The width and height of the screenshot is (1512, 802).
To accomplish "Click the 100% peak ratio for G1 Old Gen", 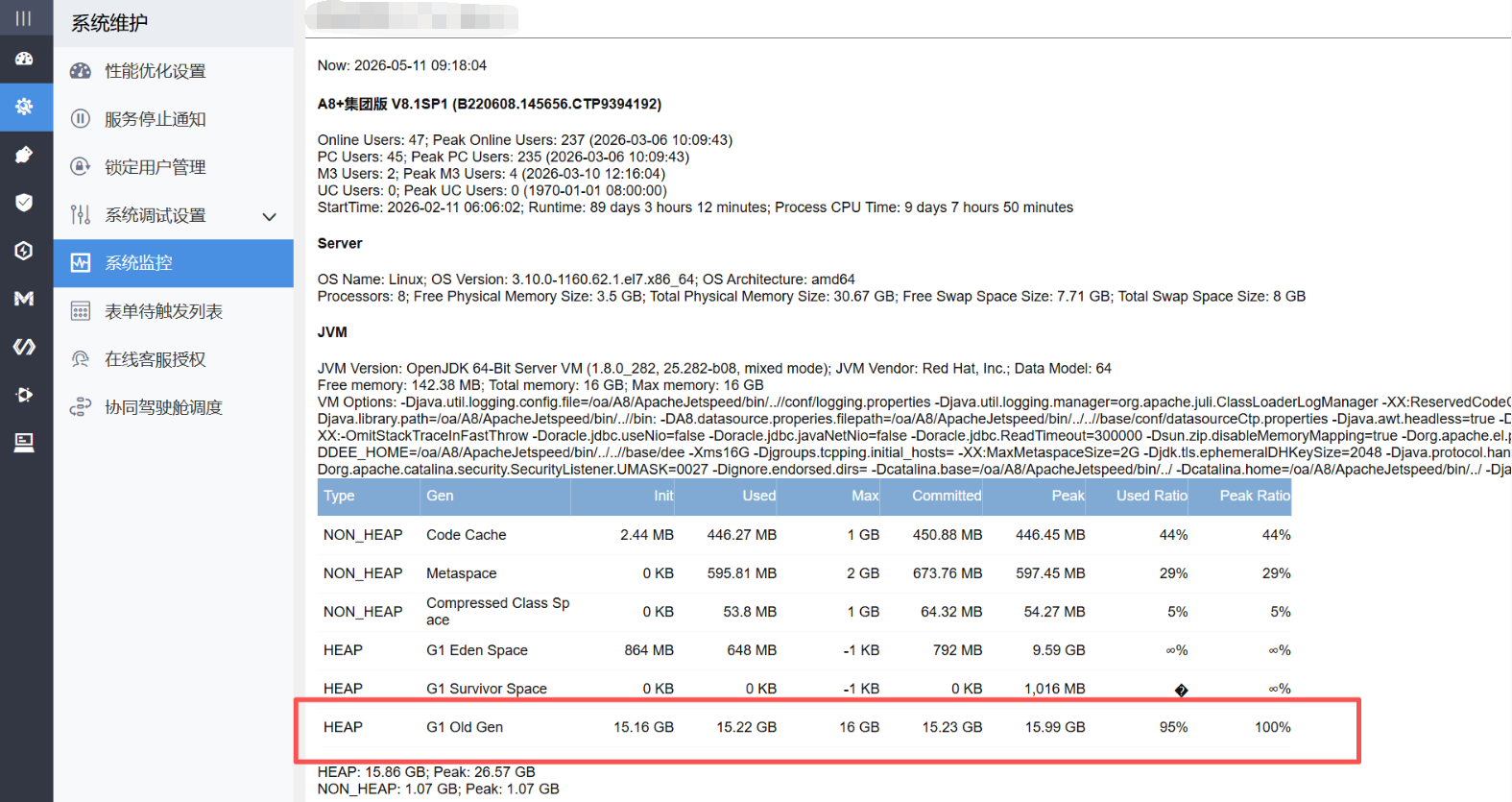I will [x=1272, y=727].
